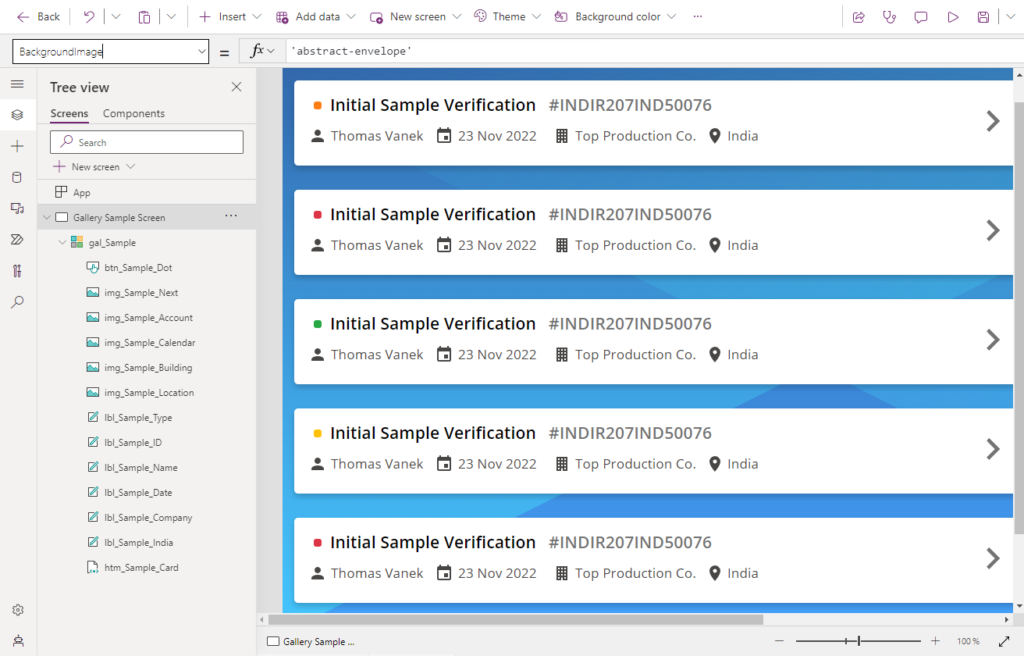Open the Theme dropdown menu
The width and height of the screenshot is (1024, 656).
(x=508, y=17)
